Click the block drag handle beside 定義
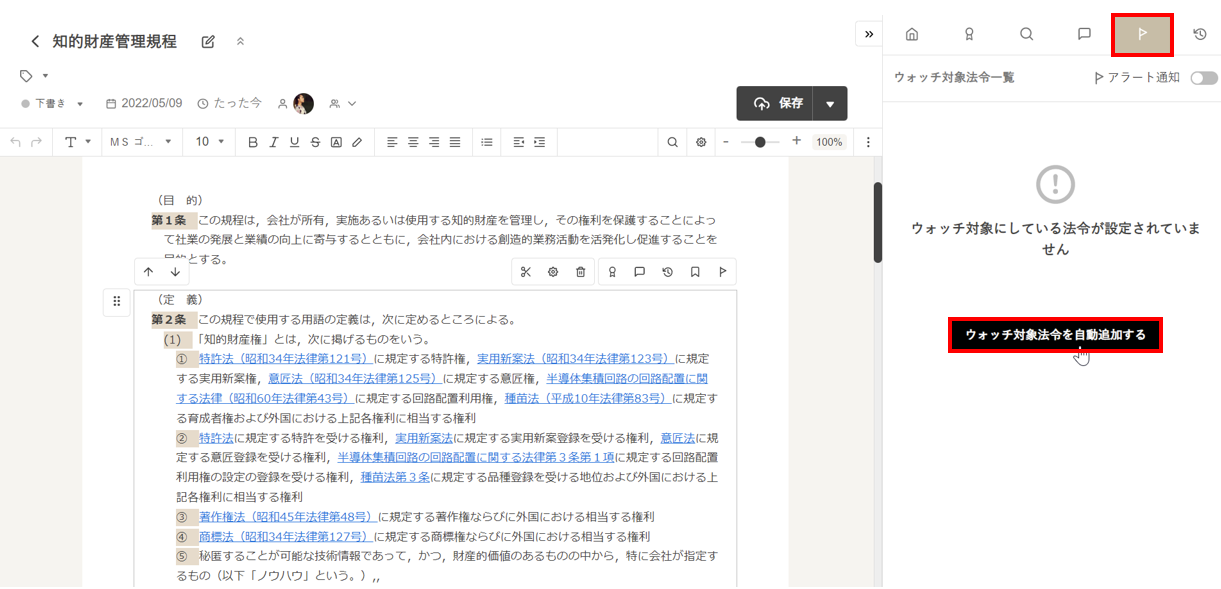Image resolution: width=1221 pixels, height=589 pixels. pyautogui.click(x=117, y=301)
